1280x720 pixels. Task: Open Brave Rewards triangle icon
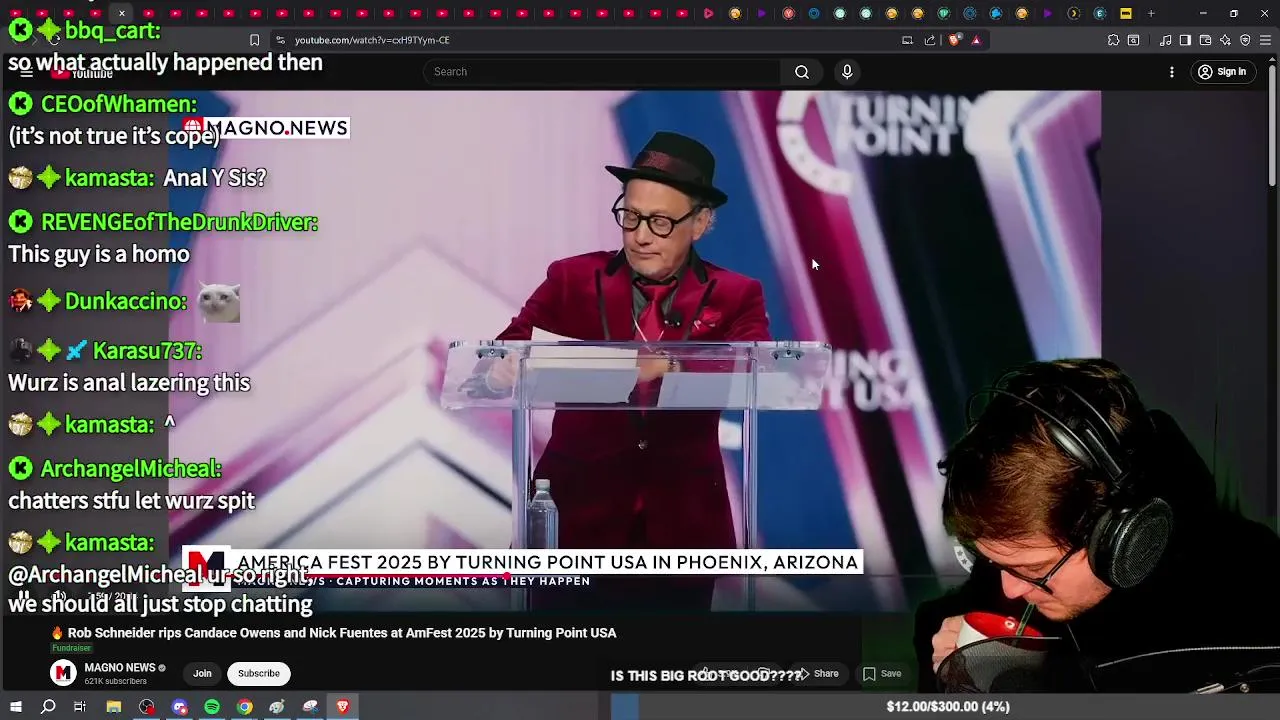[976, 40]
